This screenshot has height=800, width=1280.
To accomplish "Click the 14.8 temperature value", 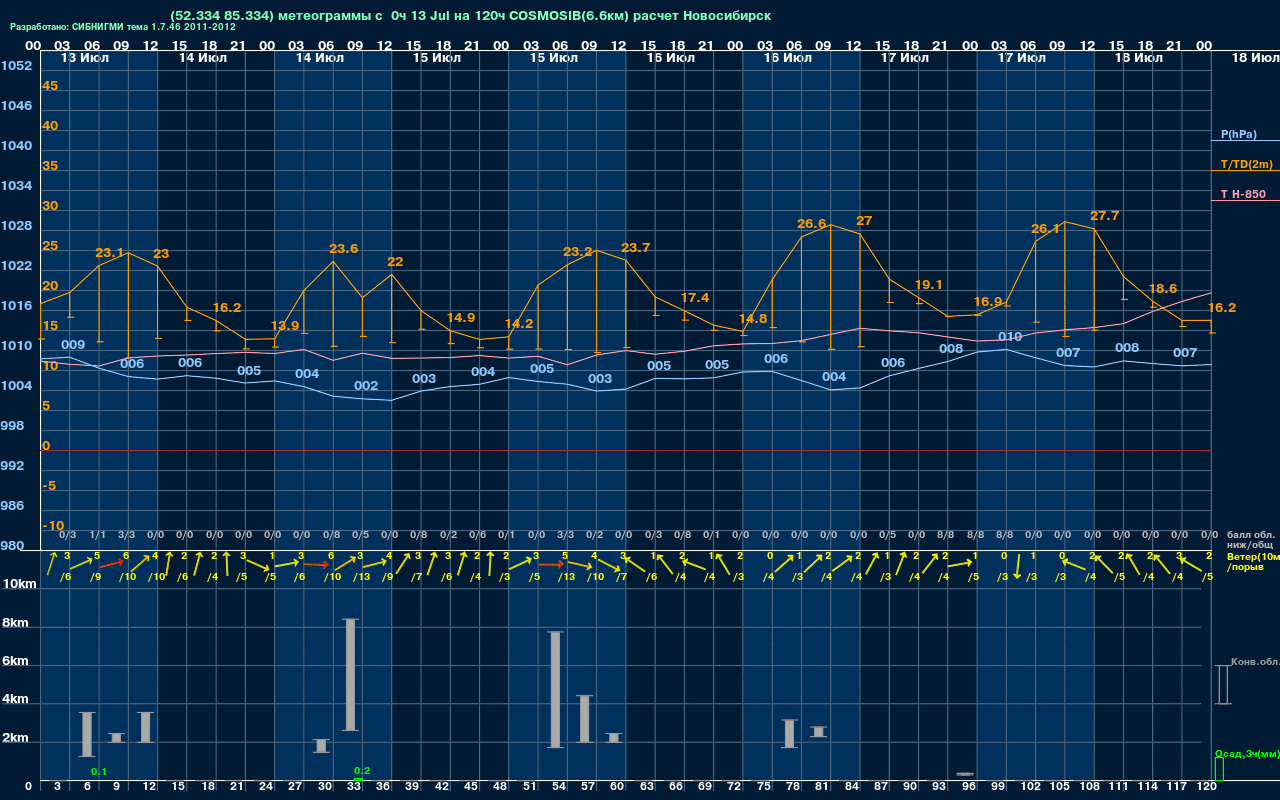I will tap(753, 319).
